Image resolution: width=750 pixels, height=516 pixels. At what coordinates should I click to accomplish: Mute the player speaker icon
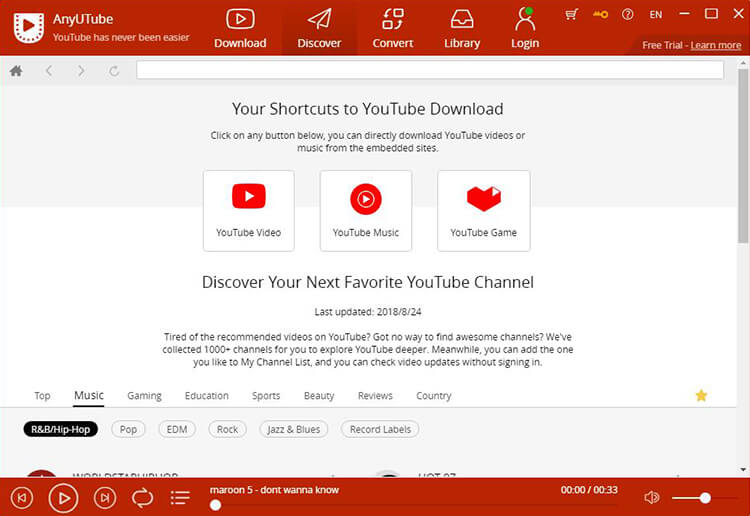pyautogui.click(x=651, y=498)
